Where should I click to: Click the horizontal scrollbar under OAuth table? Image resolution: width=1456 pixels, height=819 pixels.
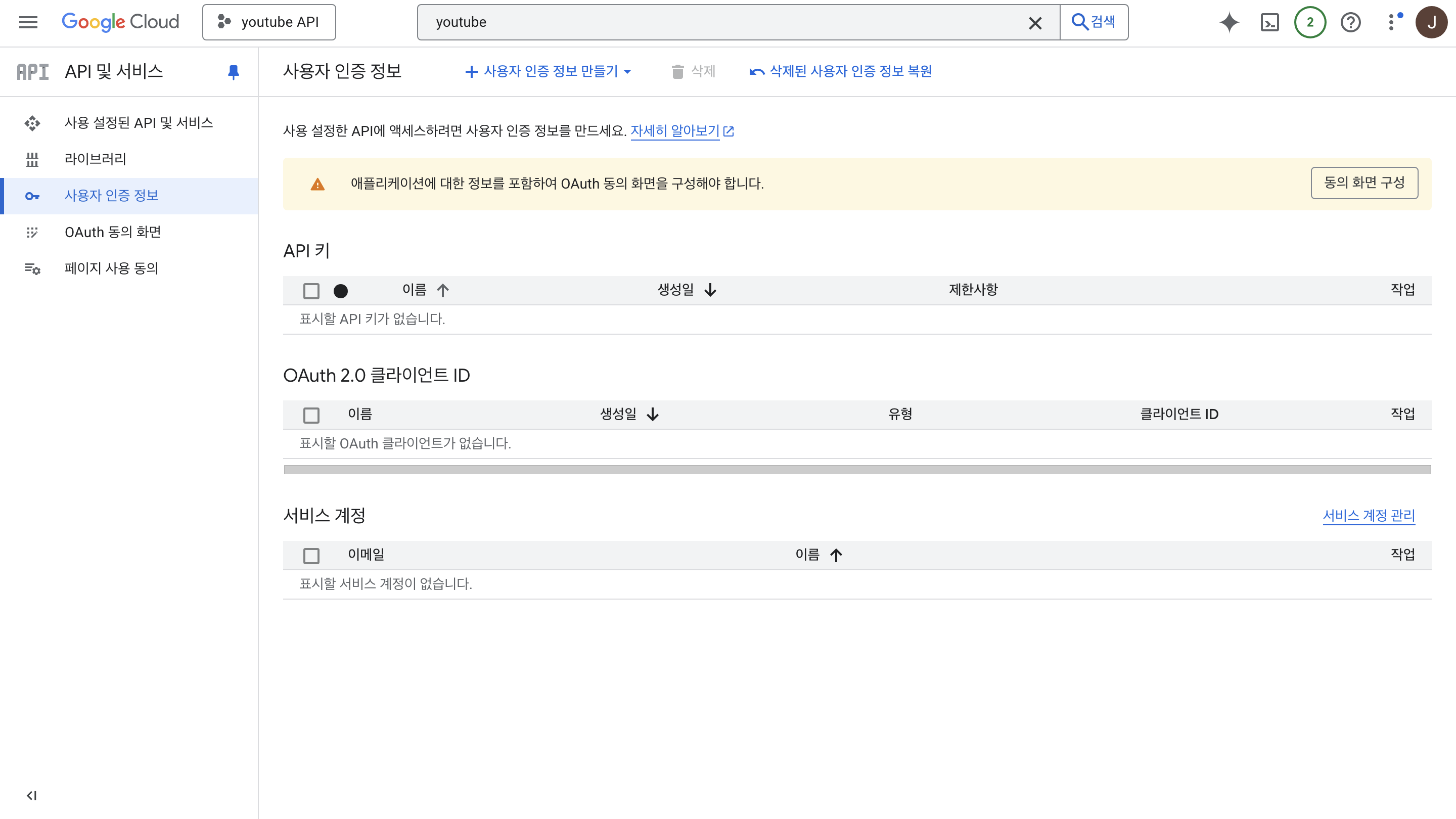pyautogui.click(x=856, y=470)
